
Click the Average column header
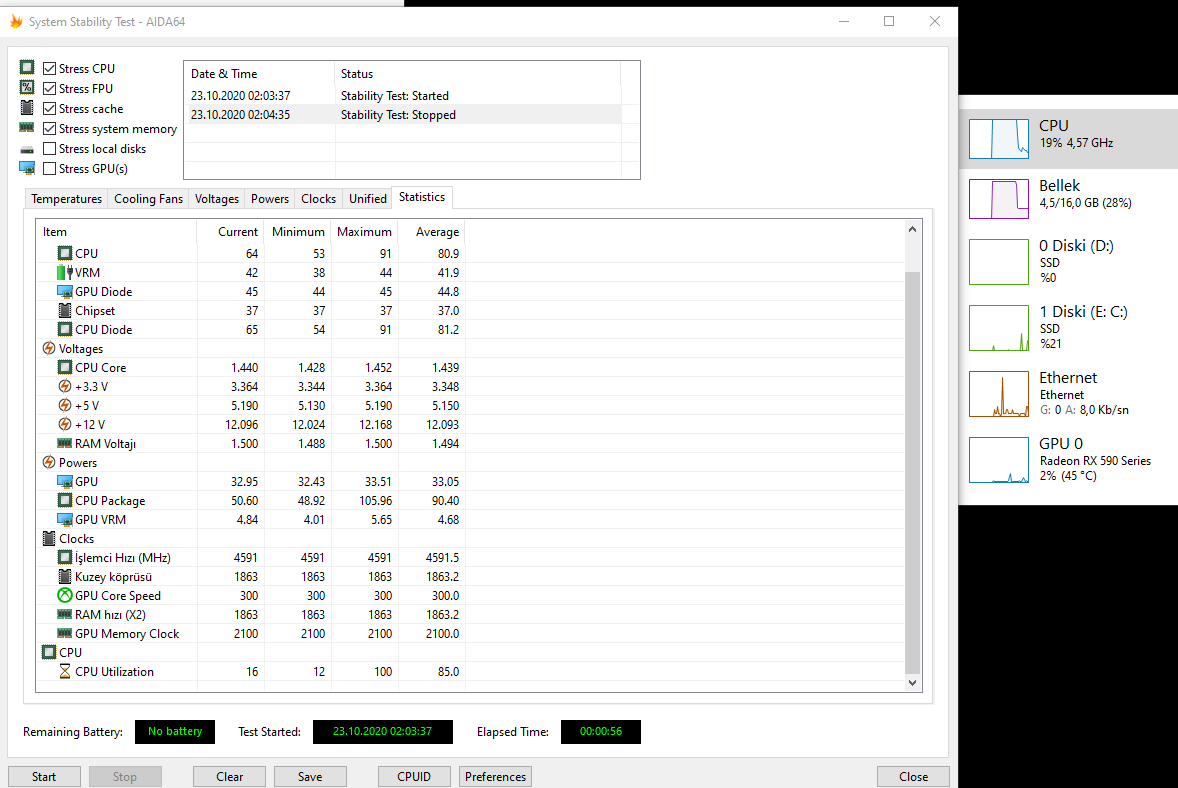point(431,231)
